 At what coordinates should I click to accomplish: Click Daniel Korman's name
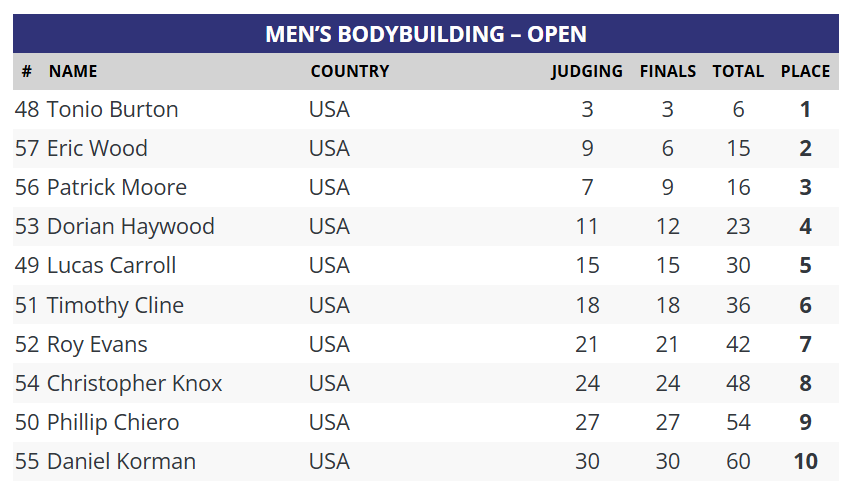tap(121, 462)
